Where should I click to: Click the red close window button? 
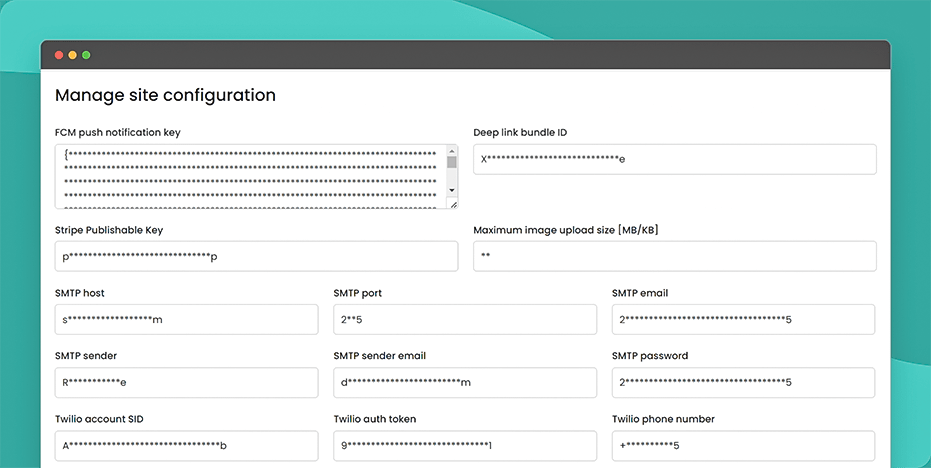click(x=59, y=55)
